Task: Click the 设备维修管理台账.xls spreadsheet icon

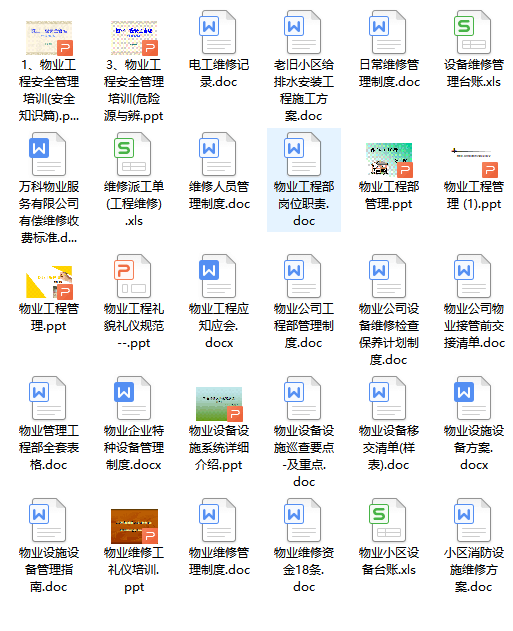Action: tap(473, 33)
